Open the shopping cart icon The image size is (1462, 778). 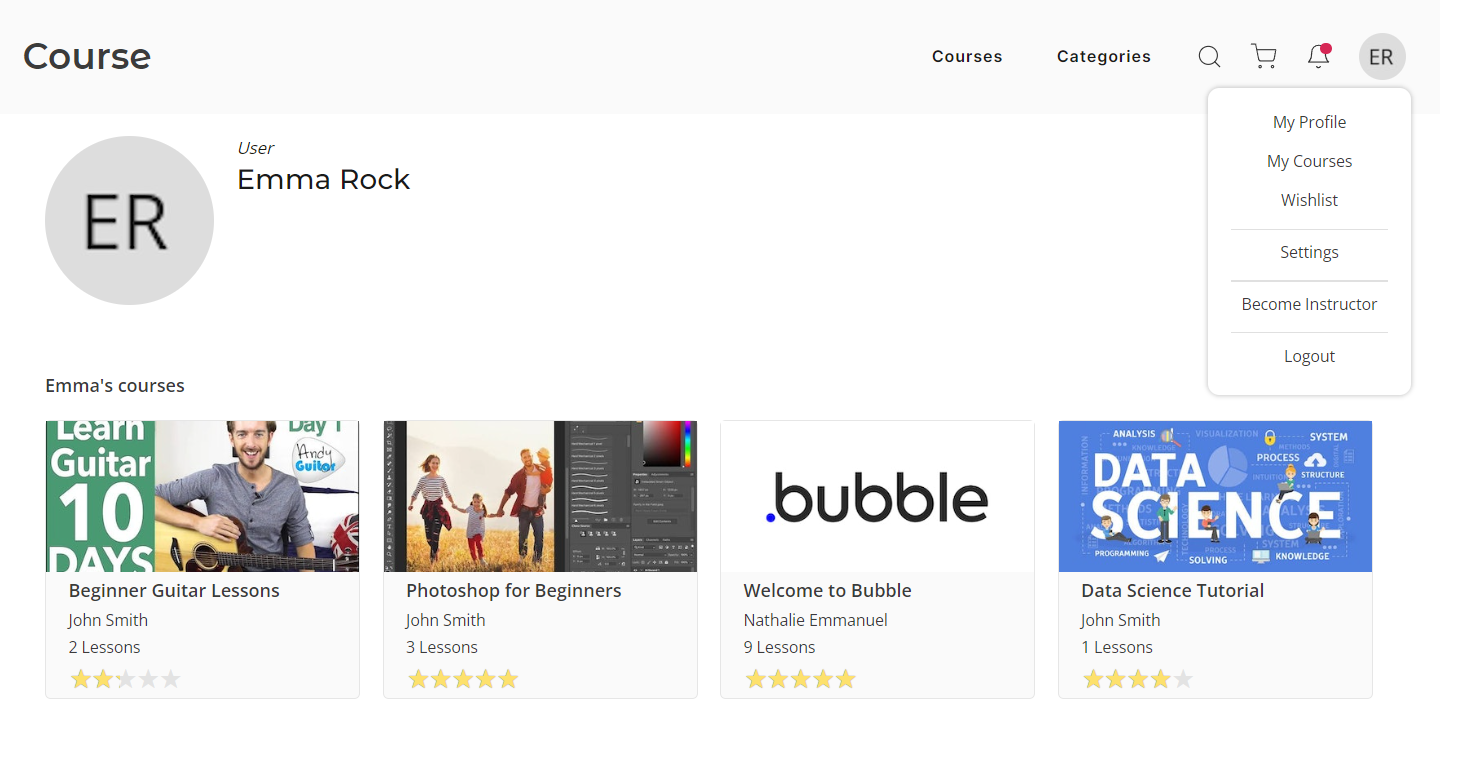pos(1264,57)
